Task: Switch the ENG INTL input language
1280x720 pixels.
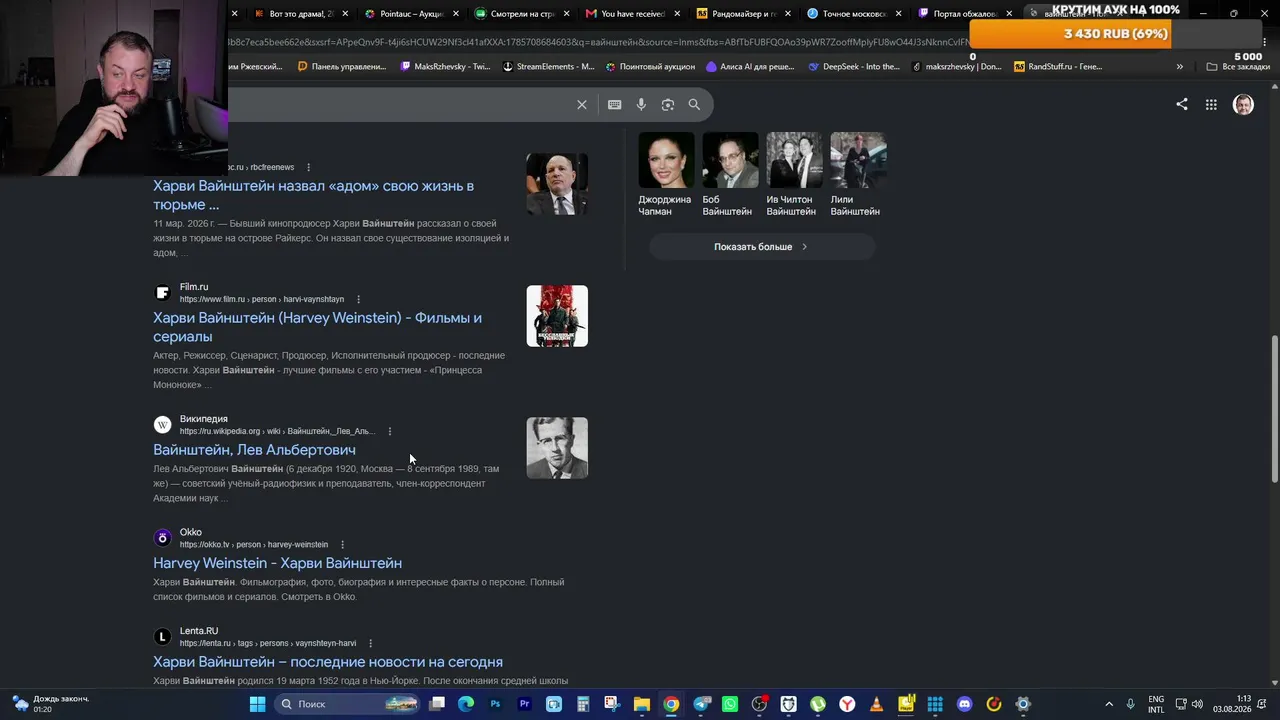Action: (1156, 704)
